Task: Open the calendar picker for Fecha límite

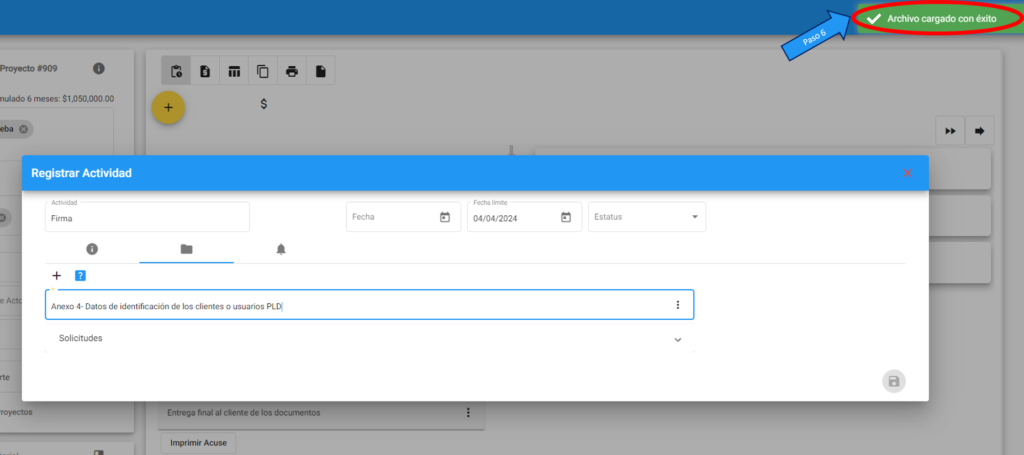Action: [x=566, y=217]
